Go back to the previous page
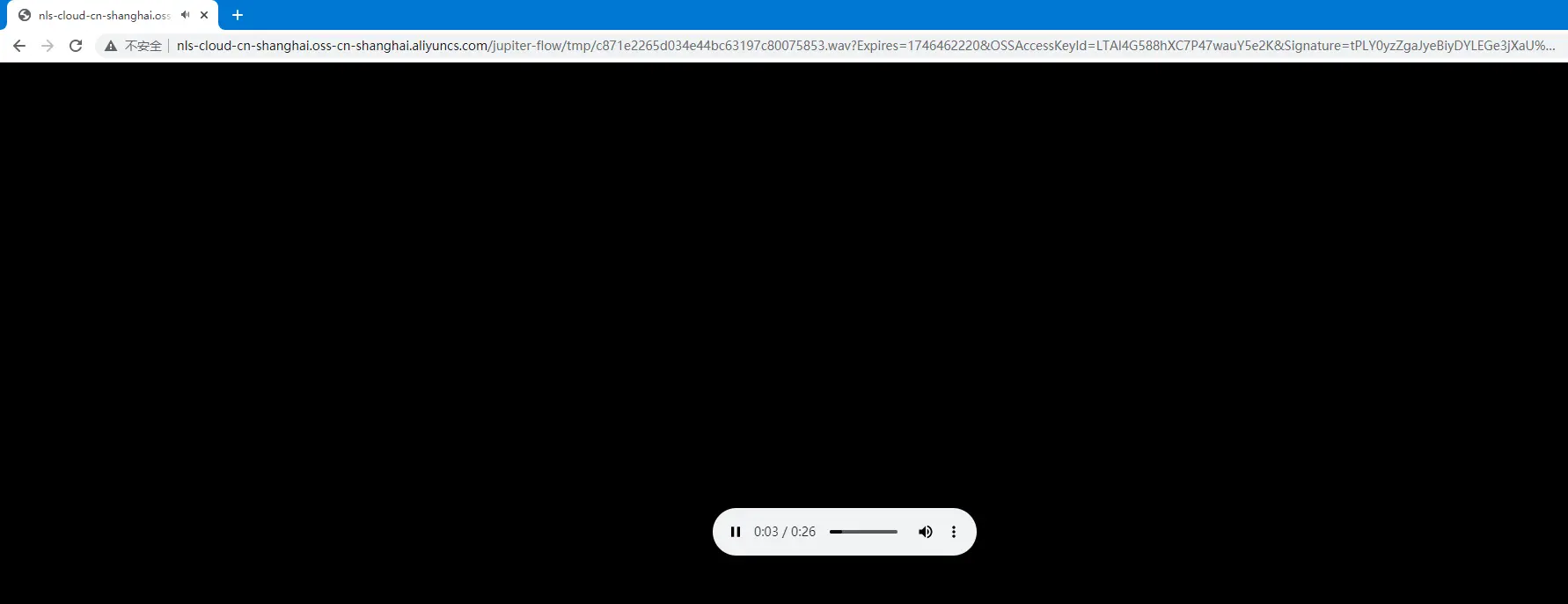The height and width of the screenshot is (604, 1568). (x=19, y=46)
